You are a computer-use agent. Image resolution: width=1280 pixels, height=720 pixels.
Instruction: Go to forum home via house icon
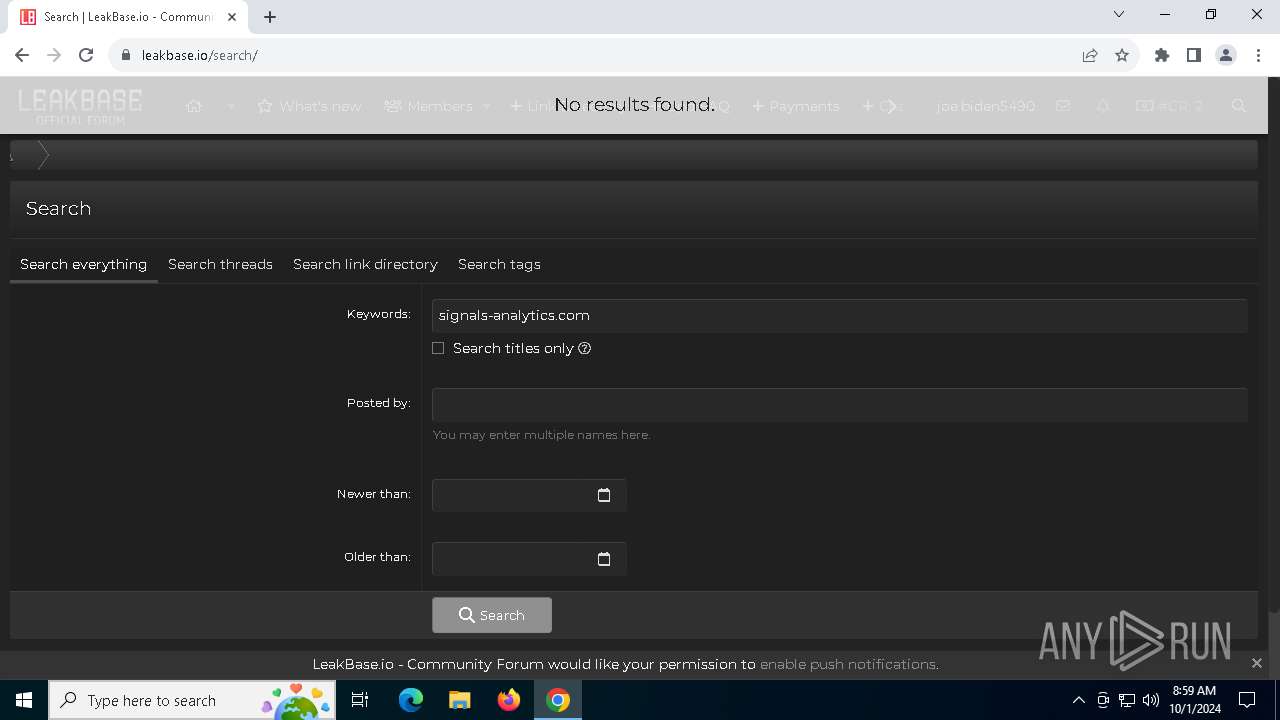pyautogui.click(x=194, y=106)
